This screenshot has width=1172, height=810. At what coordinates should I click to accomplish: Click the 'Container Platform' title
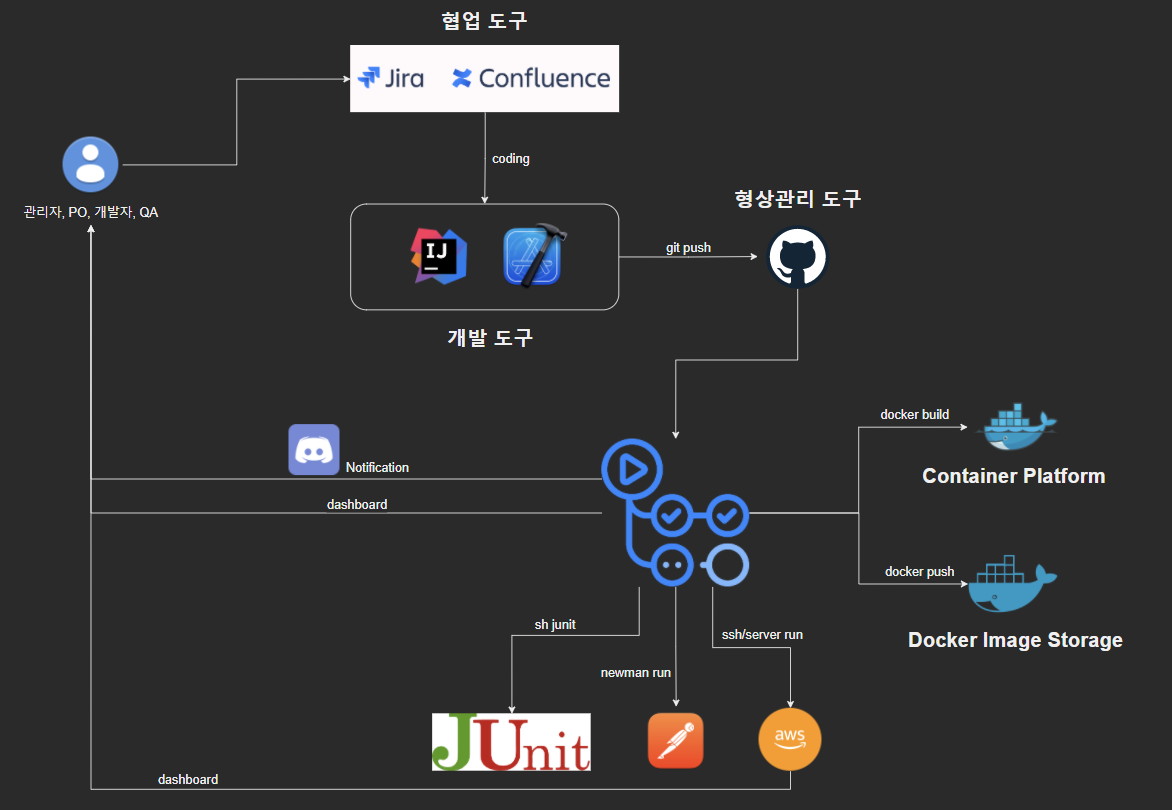(1014, 476)
